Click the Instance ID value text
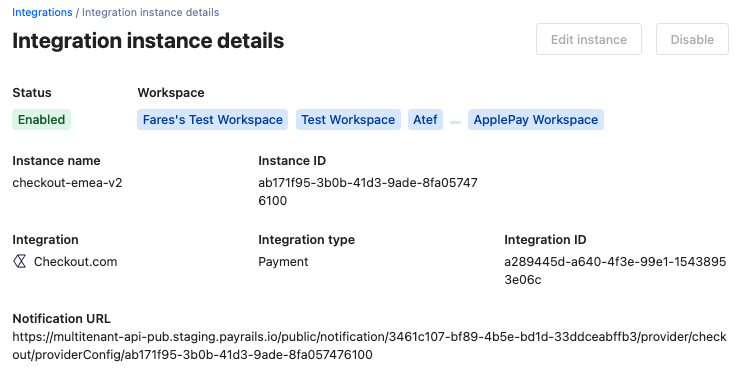The height and width of the screenshot is (379, 741). coord(368,191)
